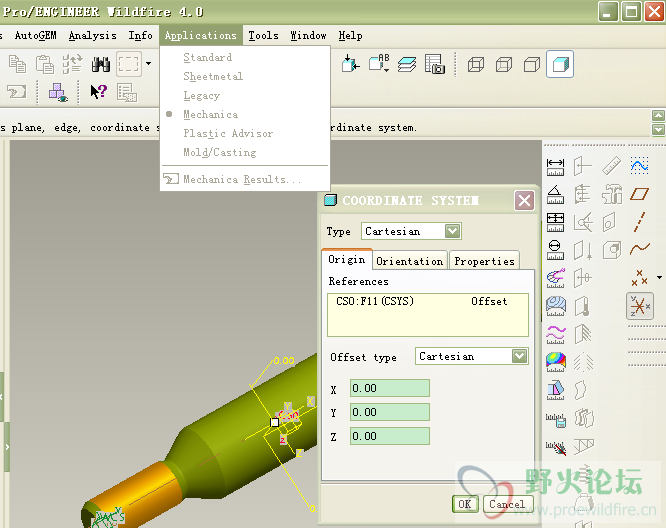Select the angle measure tool
This screenshot has width=666, height=528.
coord(556,195)
